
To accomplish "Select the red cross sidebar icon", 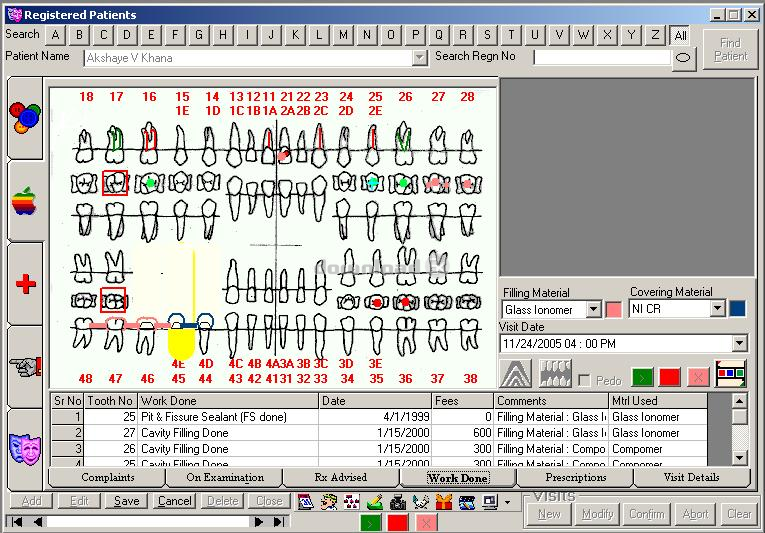I will coord(25,284).
